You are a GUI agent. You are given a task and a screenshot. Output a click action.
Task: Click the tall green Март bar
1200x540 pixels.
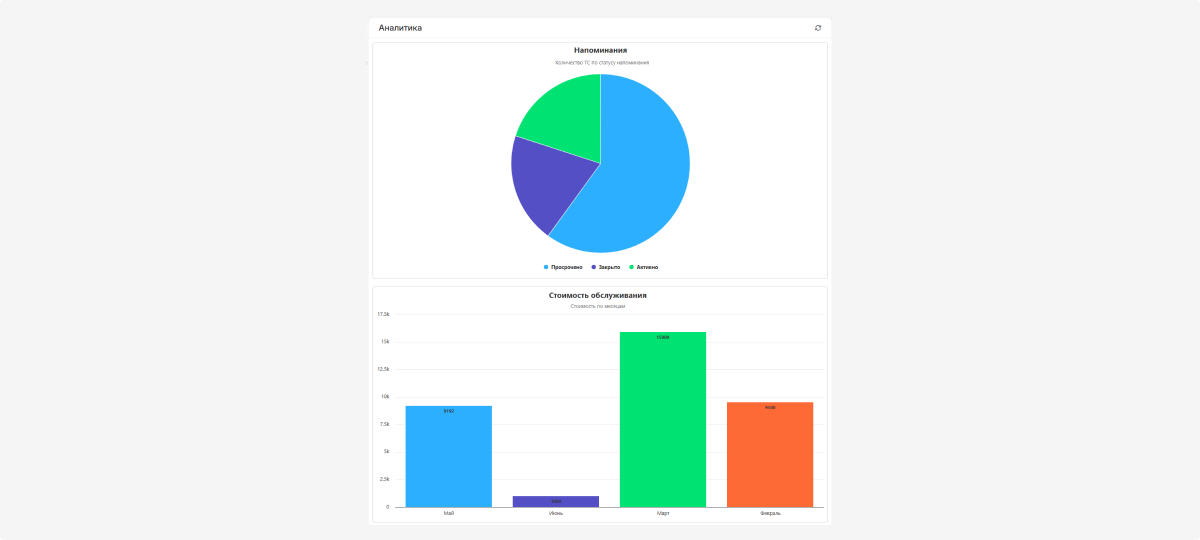point(663,420)
